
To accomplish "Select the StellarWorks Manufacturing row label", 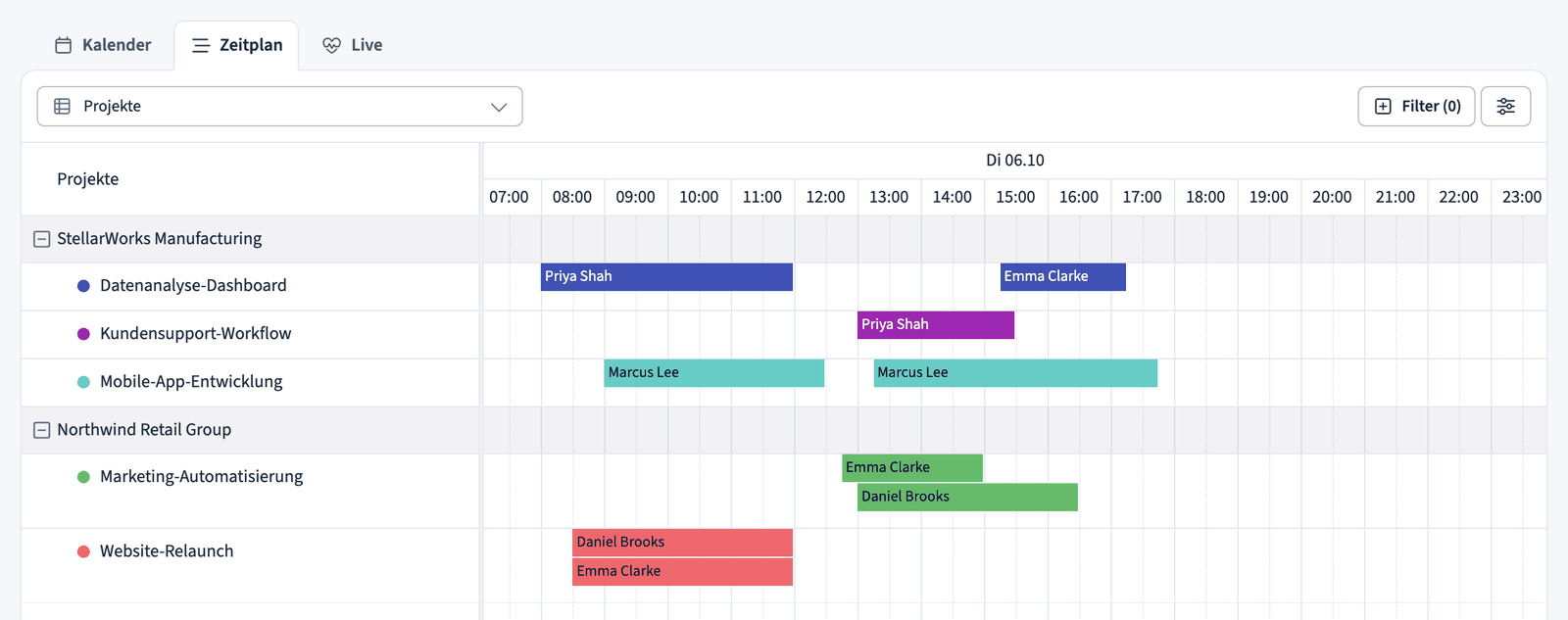I will (160, 239).
